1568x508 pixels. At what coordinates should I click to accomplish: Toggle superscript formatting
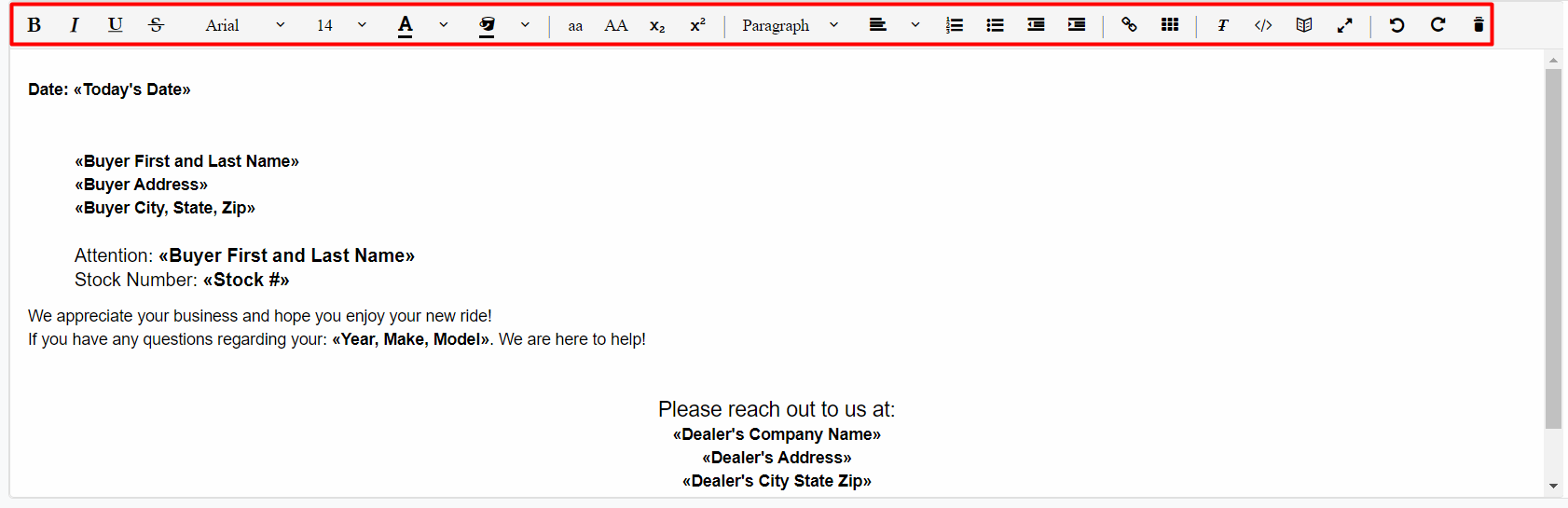697,25
